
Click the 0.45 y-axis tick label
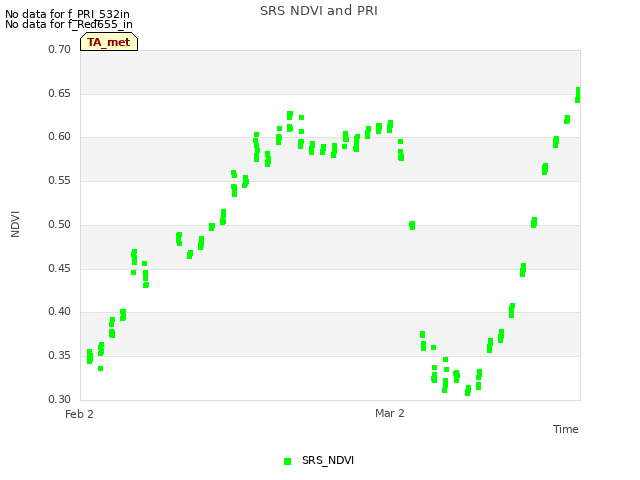[x=60, y=269]
